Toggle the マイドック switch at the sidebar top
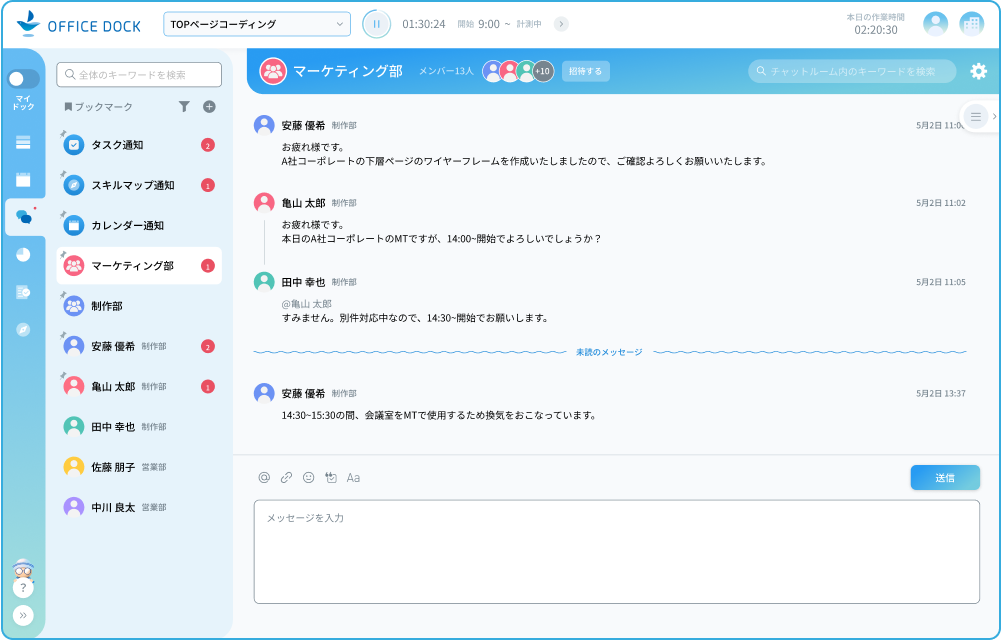 (x=23, y=78)
